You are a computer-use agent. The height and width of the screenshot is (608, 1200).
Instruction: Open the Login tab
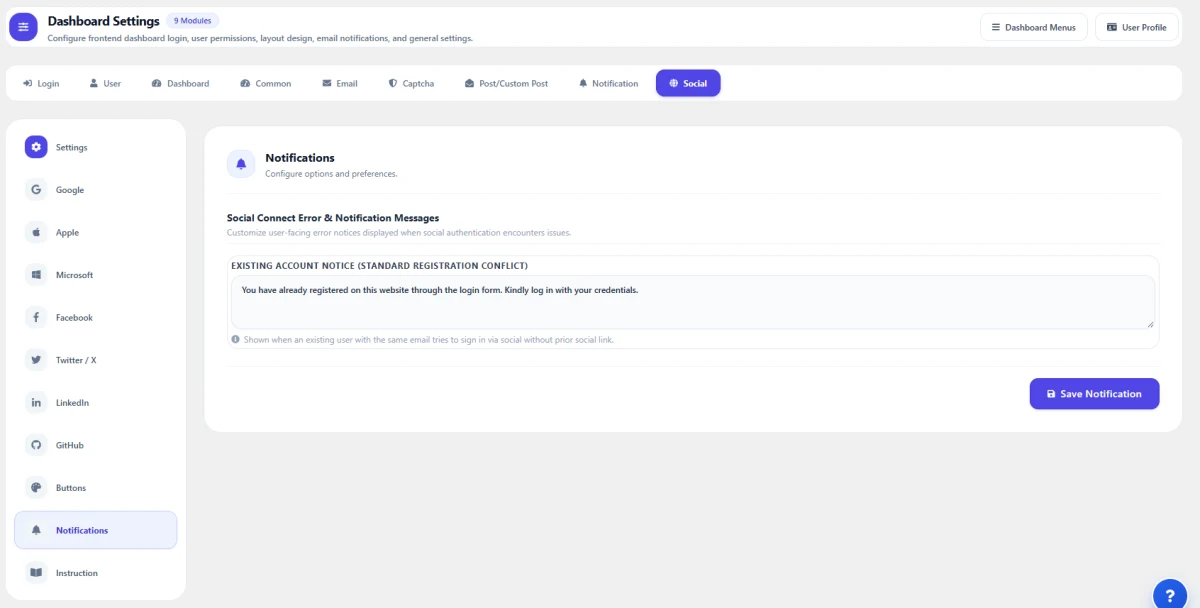pos(41,83)
